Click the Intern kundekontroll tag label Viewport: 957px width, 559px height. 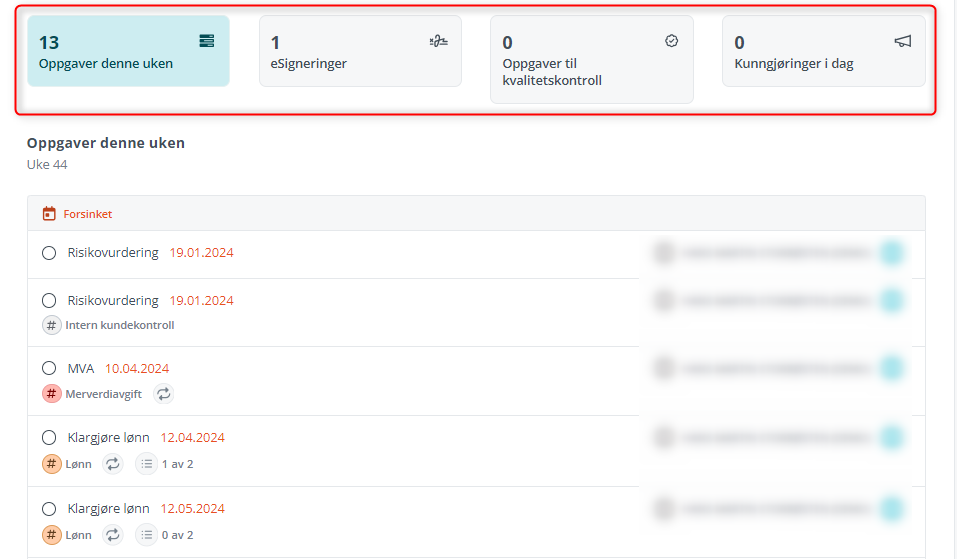coord(120,325)
